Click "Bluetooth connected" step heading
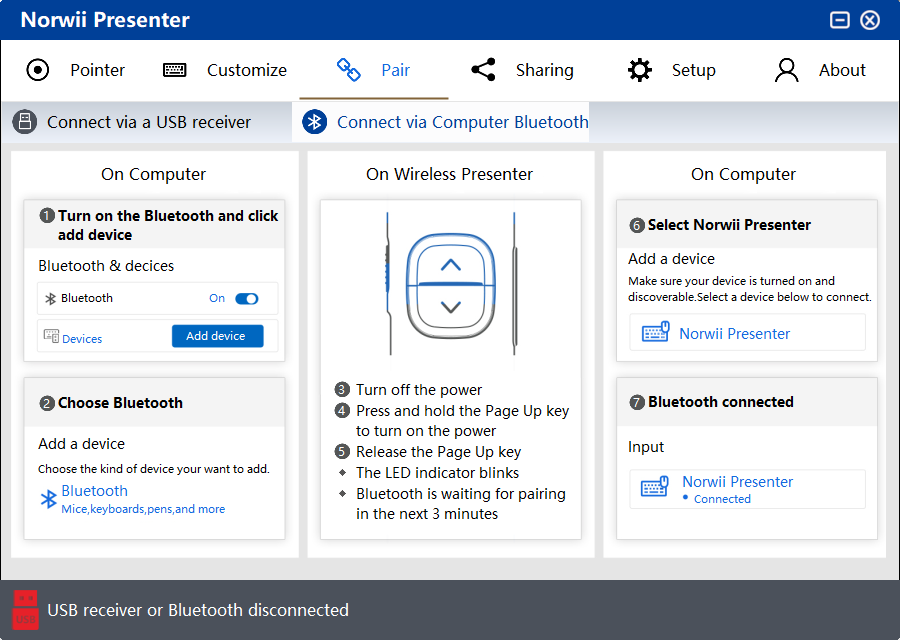The width and height of the screenshot is (900, 640). click(x=721, y=402)
